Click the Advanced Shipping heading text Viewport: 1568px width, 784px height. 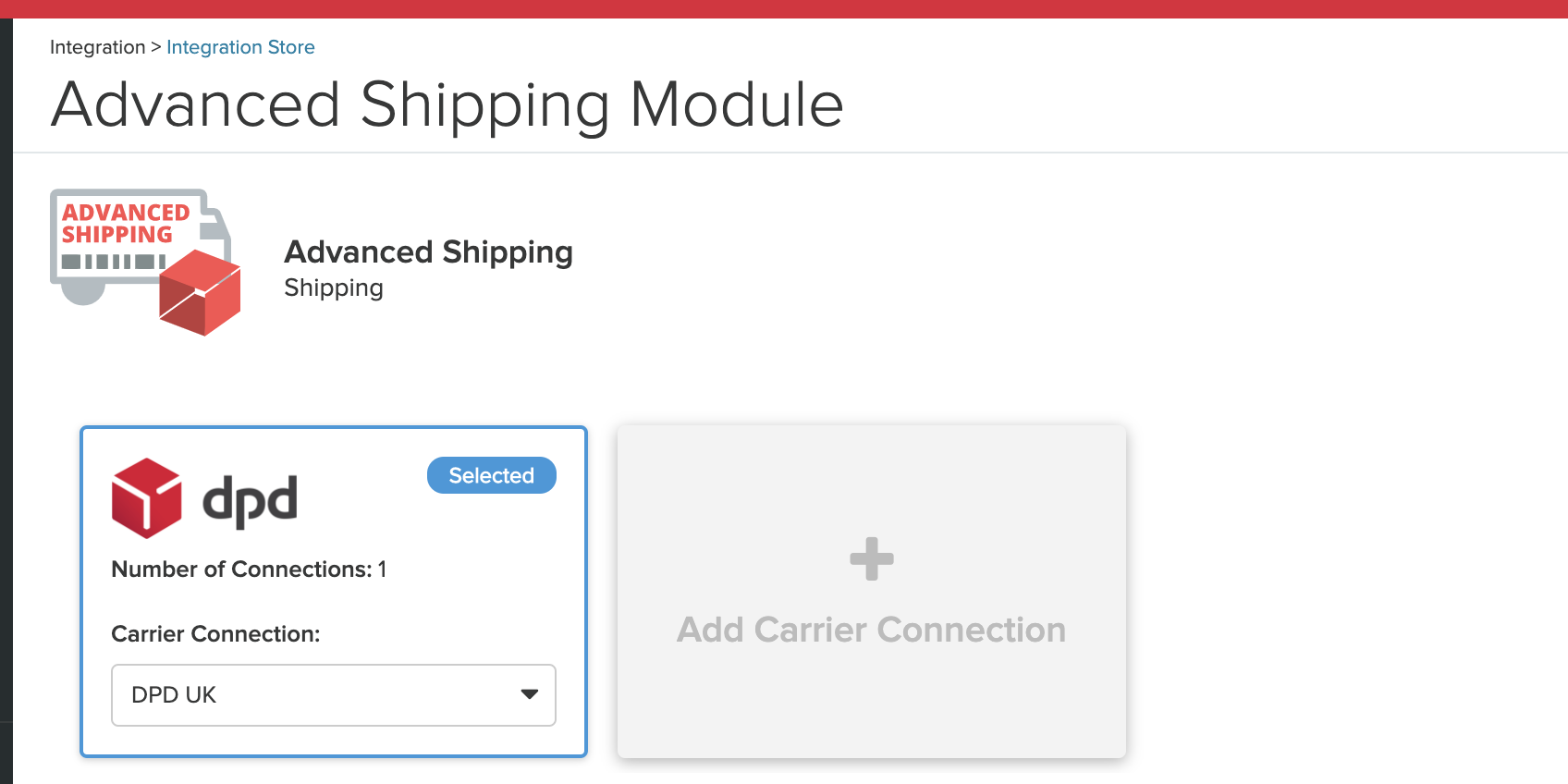click(429, 251)
